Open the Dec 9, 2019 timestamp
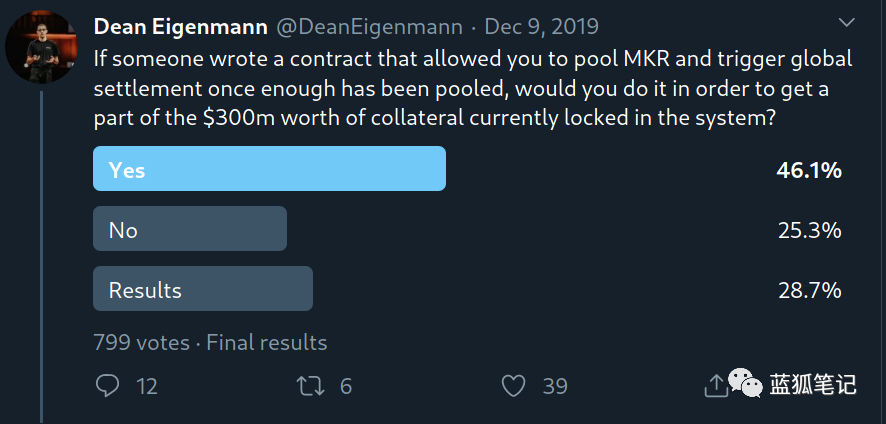The width and height of the screenshot is (886, 424). [541, 27]
